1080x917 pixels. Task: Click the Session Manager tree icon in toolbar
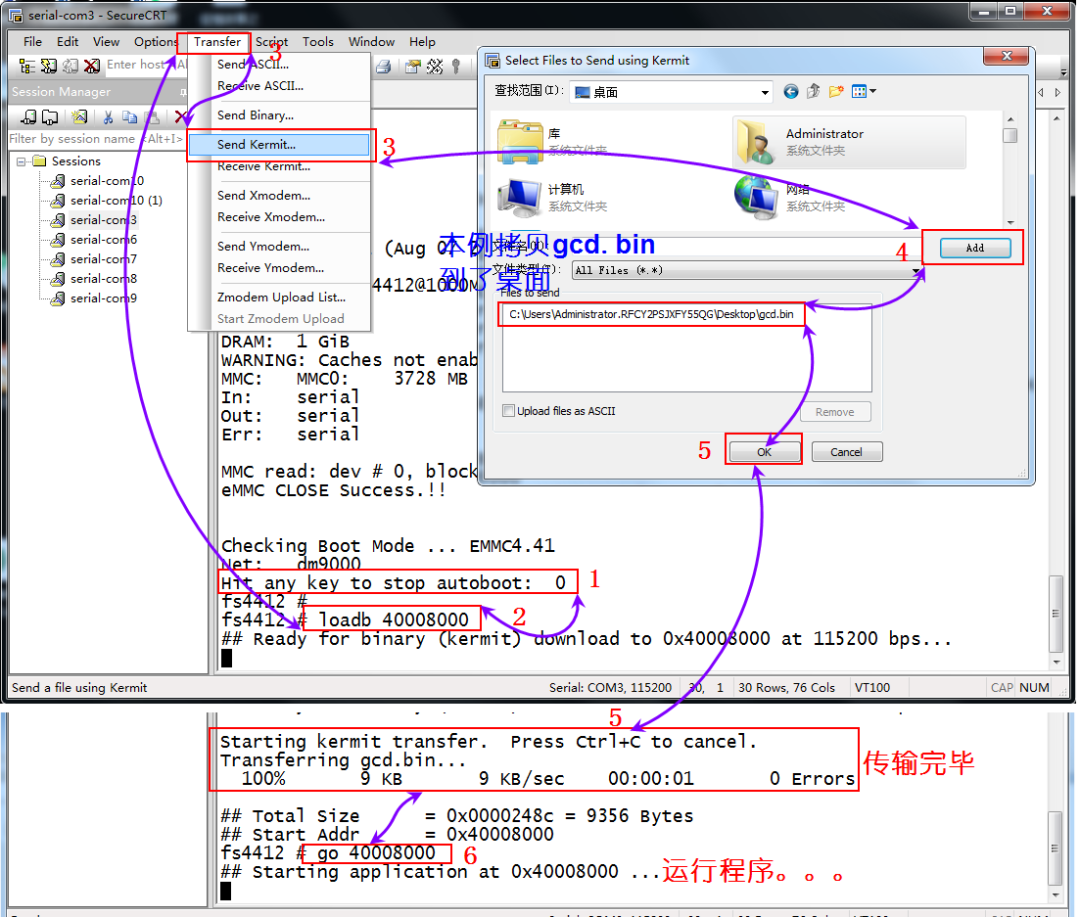coord(27,66)
